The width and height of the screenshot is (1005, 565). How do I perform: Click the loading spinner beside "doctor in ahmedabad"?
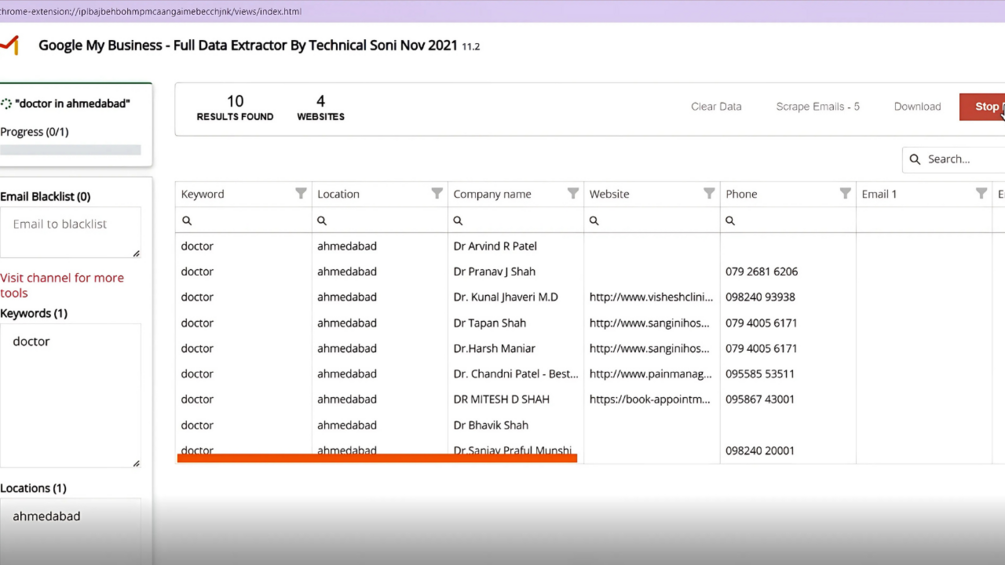tap(6, 104)
